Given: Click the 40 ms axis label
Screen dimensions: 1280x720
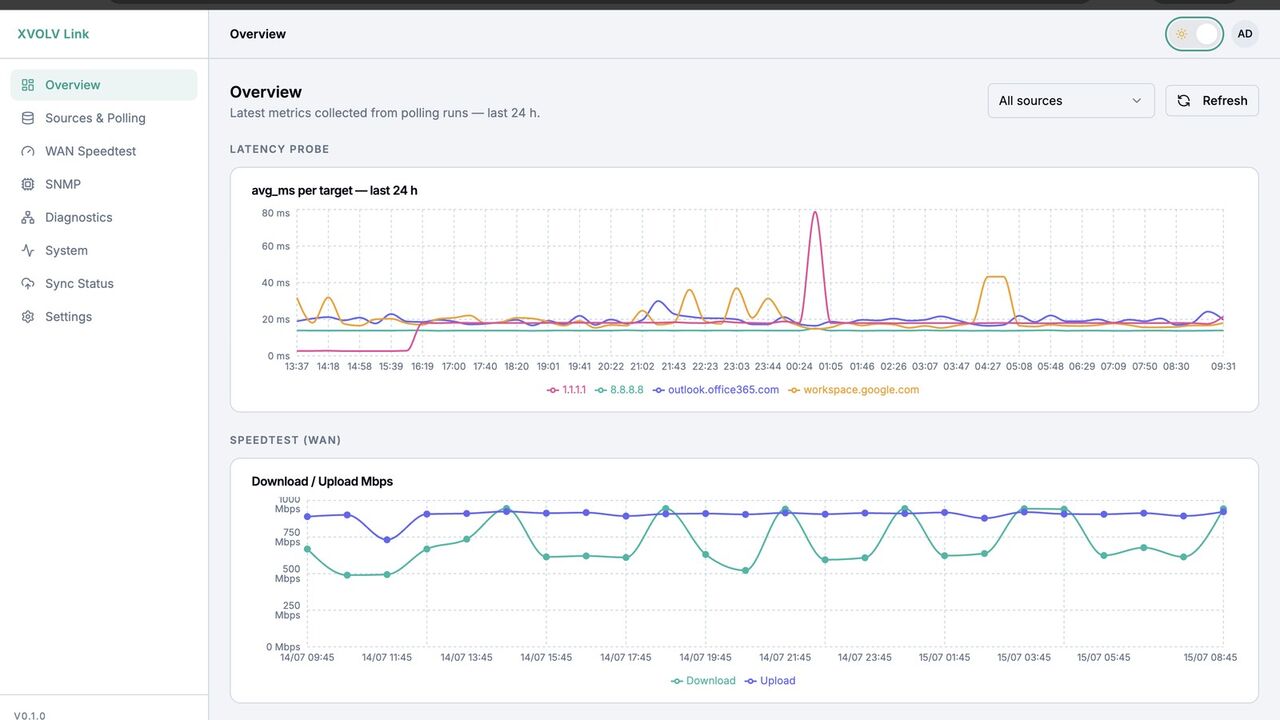Looking at the screenshot, I should pos(276,283).
